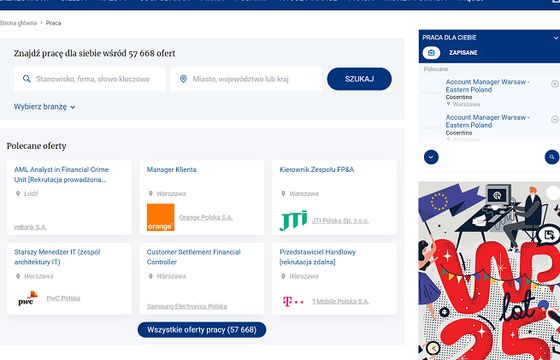560x360 pixels.
Task: Focus the Stanowisko, firma, słowo kluczowe field
Action: (x=90, y=79)
